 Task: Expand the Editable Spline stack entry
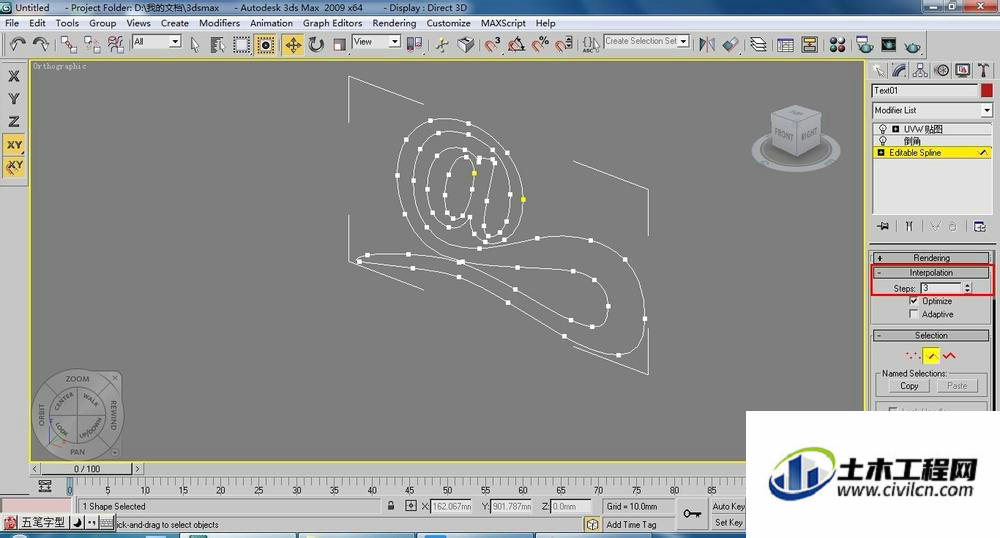click(x=881, y=153)
